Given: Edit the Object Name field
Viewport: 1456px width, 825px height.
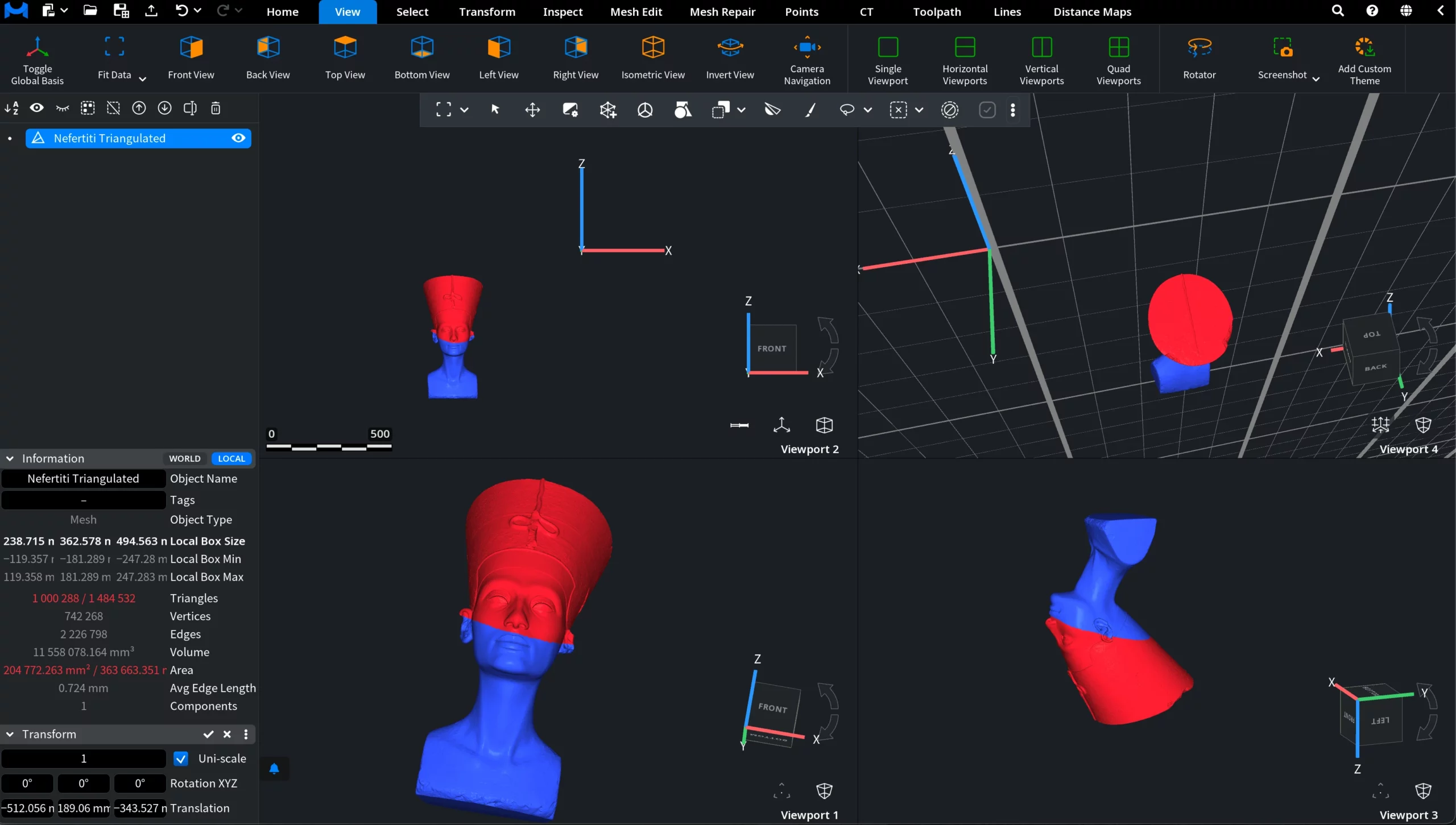Looking at the screenshot, I should pyautogui.click(x=83, y=479).
